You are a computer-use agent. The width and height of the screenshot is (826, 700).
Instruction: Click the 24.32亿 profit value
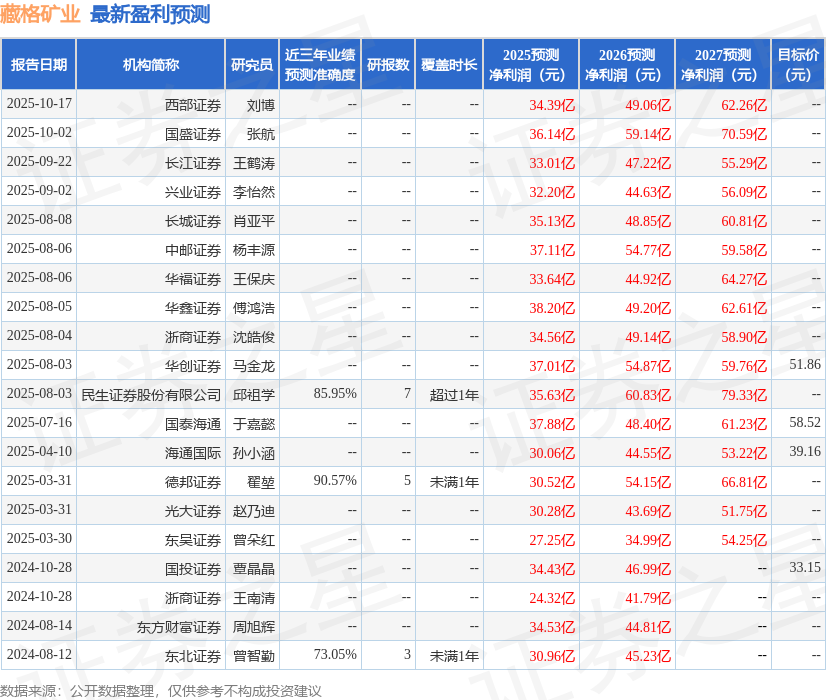[x=552, y=598]
